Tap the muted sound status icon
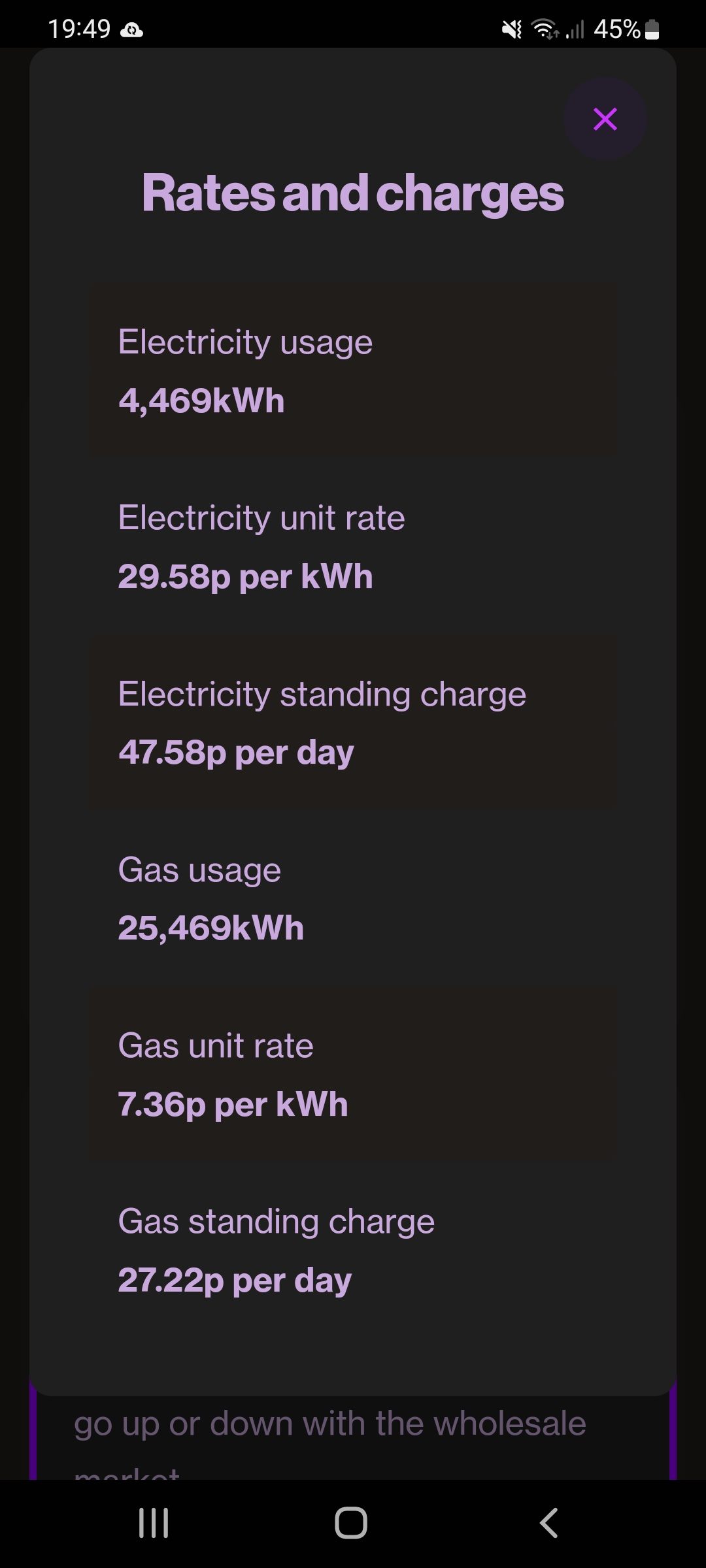The height and width of the screenshot is (1568, 706). click(512, 29)
